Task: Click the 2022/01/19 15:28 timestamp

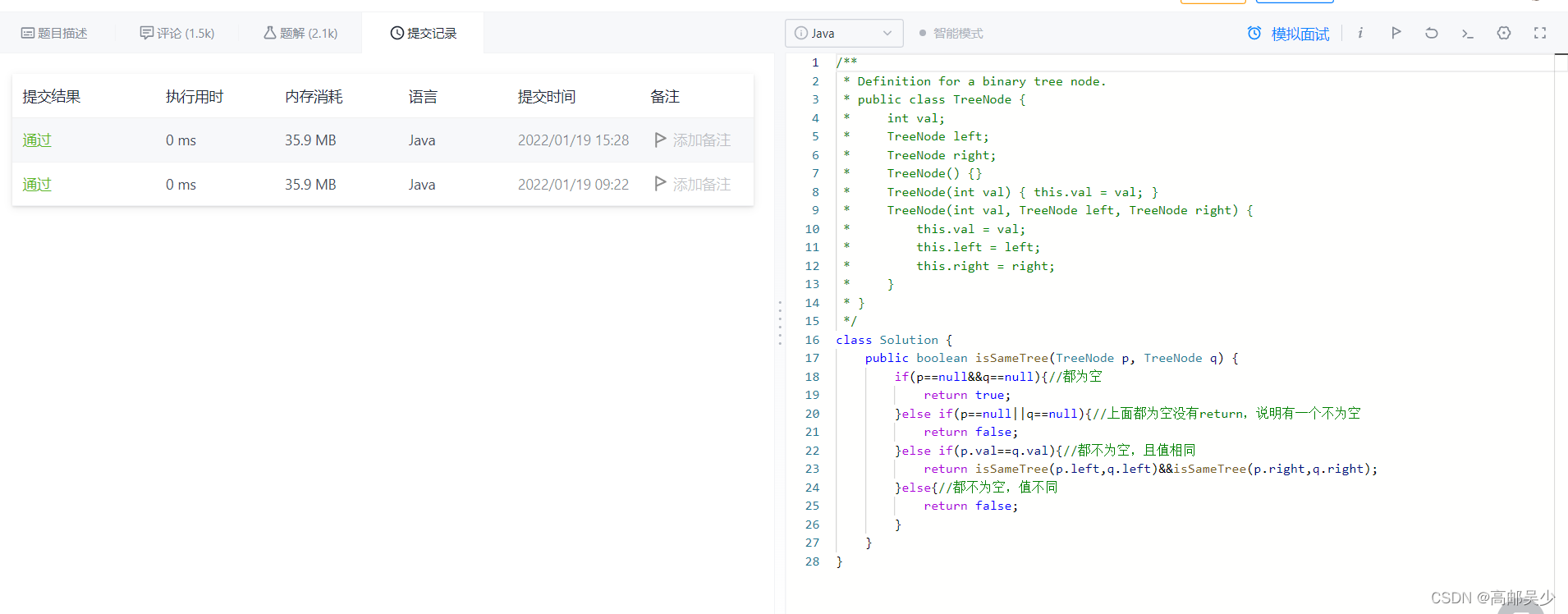Action: [573, 140]
